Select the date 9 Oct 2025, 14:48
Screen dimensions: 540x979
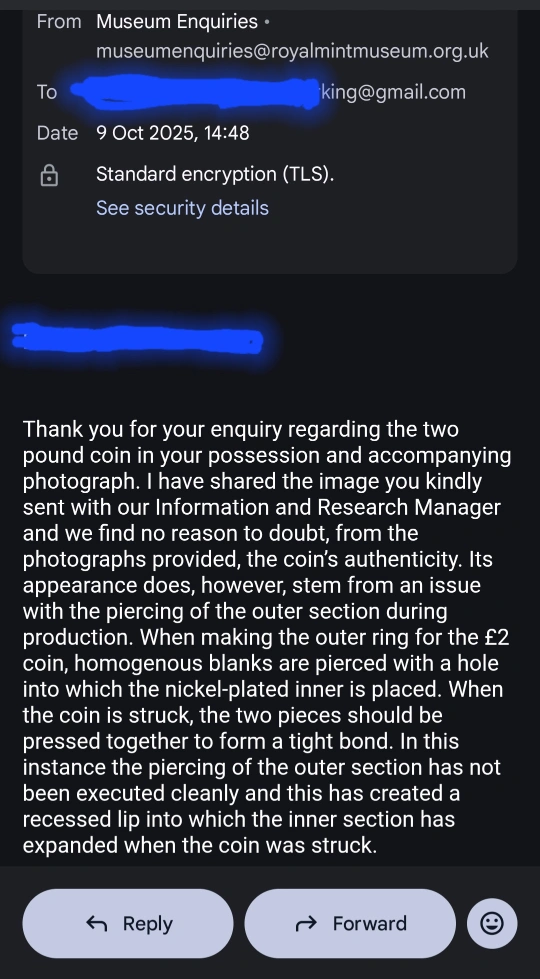173,133
